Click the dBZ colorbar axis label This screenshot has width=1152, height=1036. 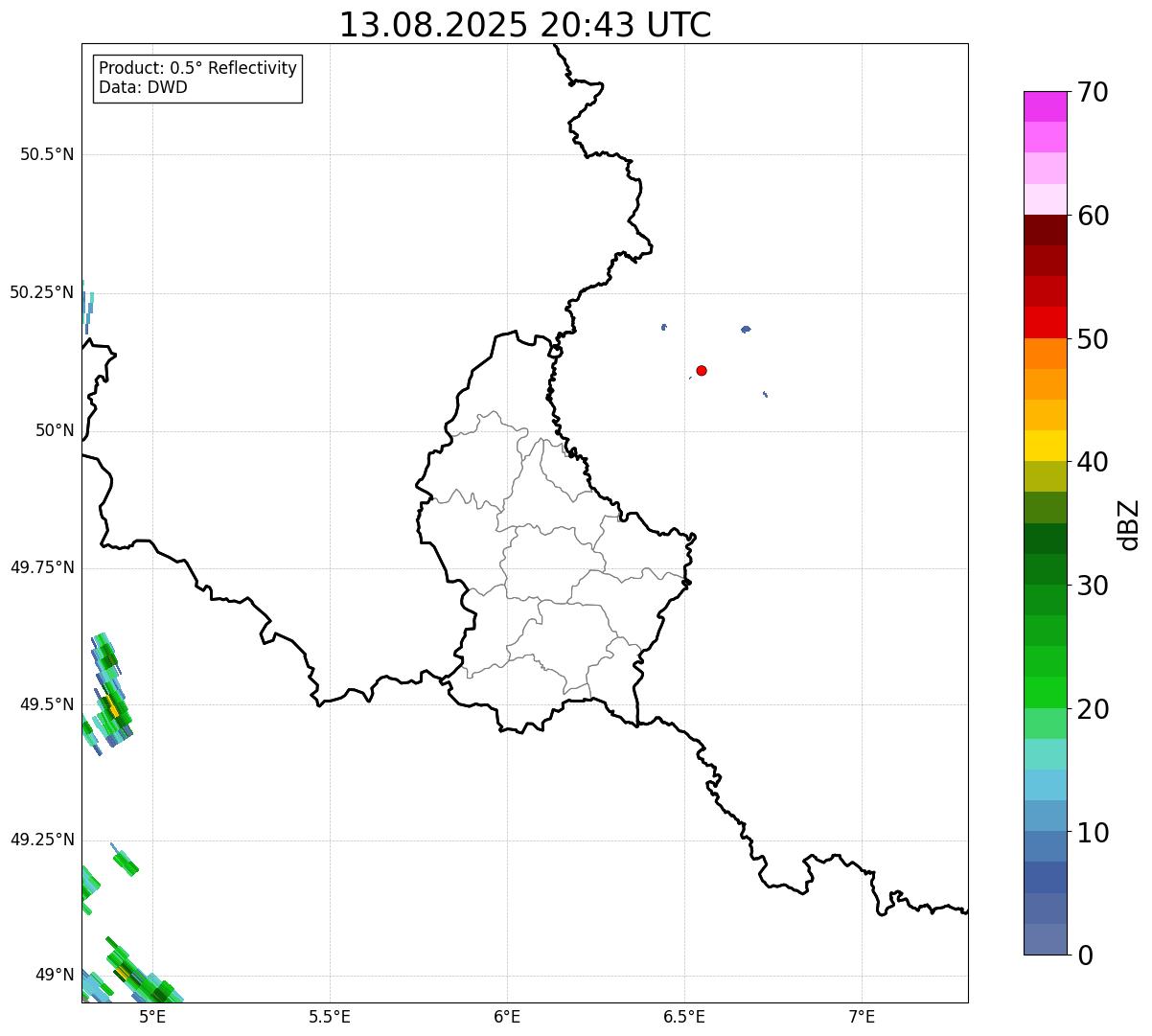1129,524
